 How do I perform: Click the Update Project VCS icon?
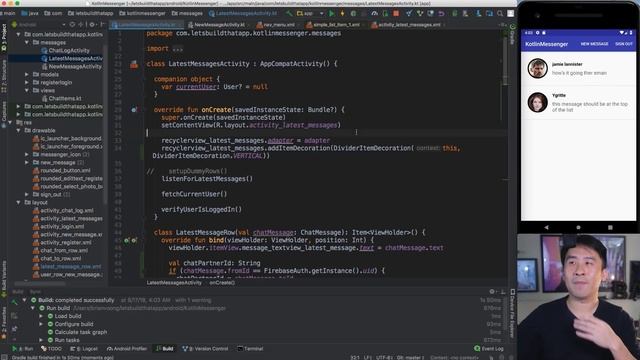pos(409,13)
